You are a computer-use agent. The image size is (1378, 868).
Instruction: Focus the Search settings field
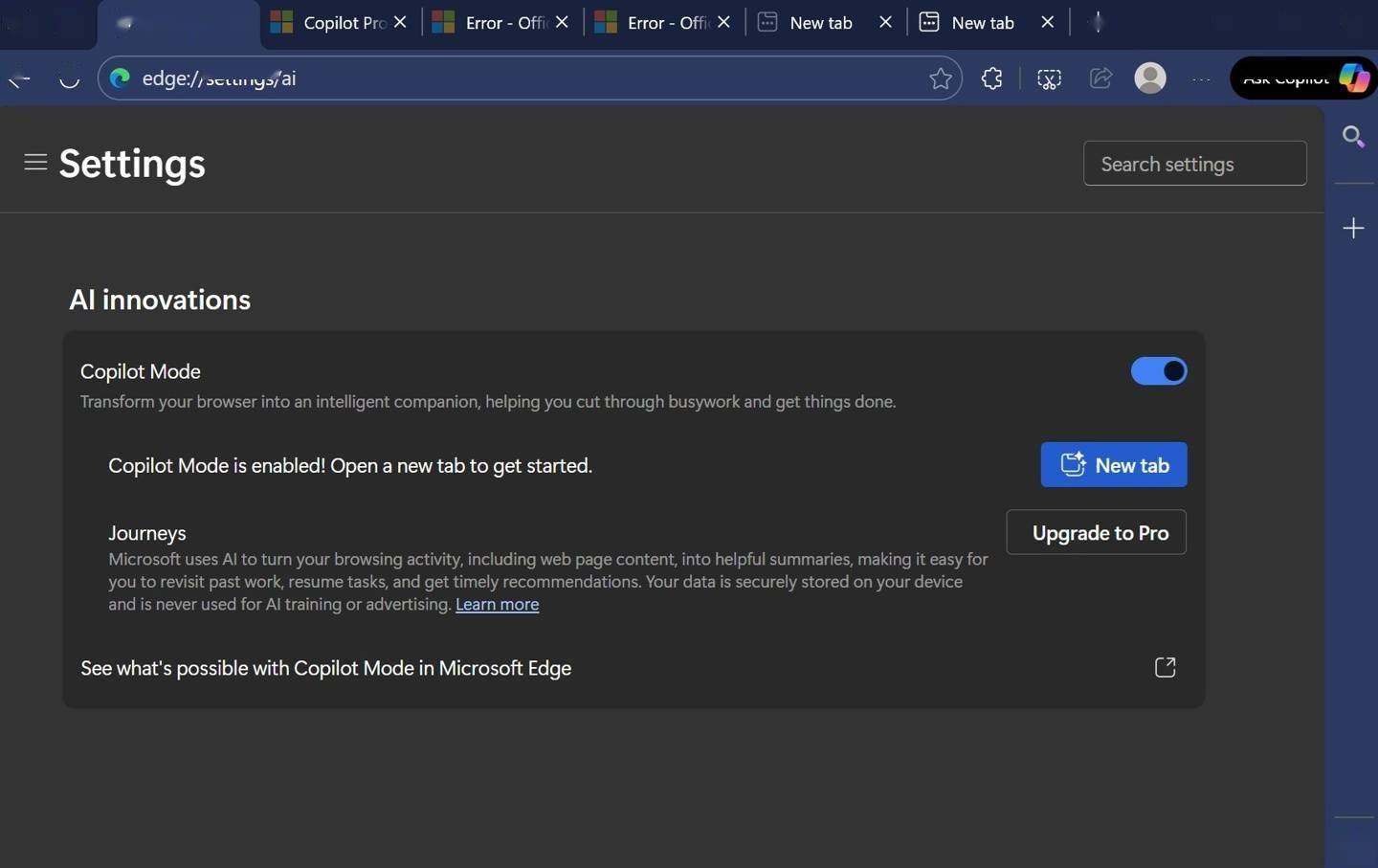click(1195, 164)
